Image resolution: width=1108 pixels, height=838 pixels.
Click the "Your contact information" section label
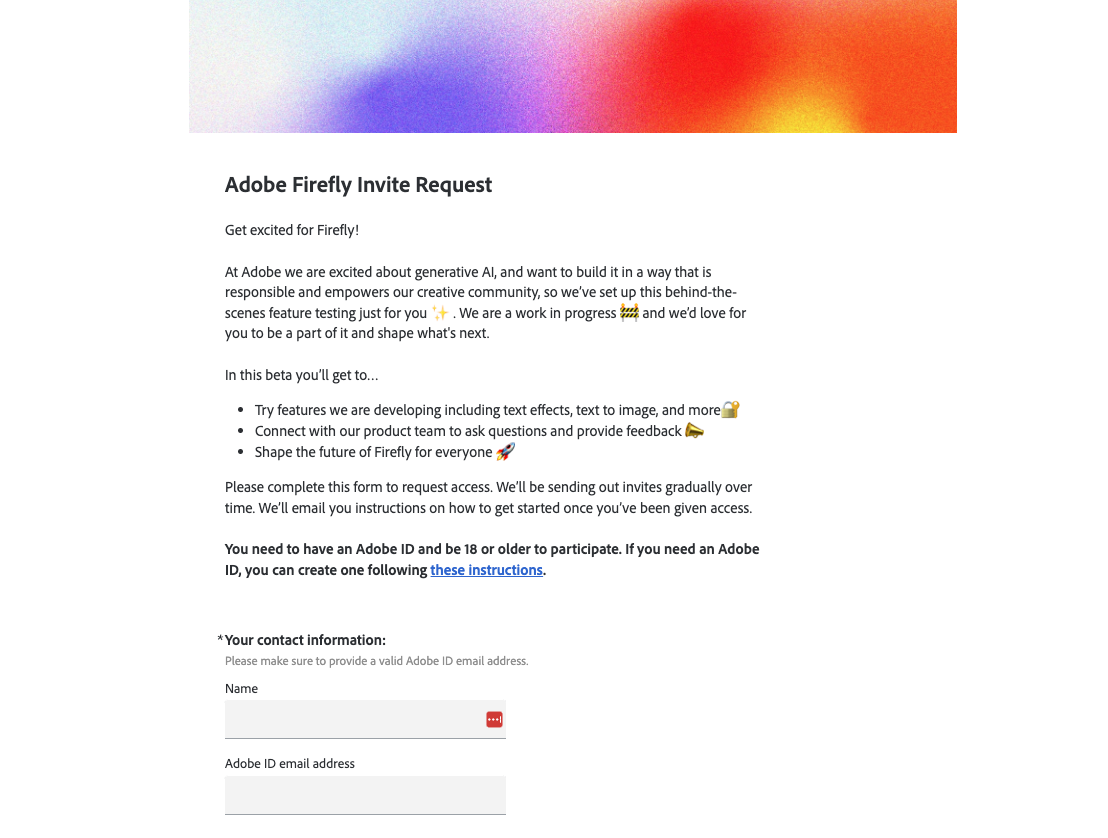(303, 640)
